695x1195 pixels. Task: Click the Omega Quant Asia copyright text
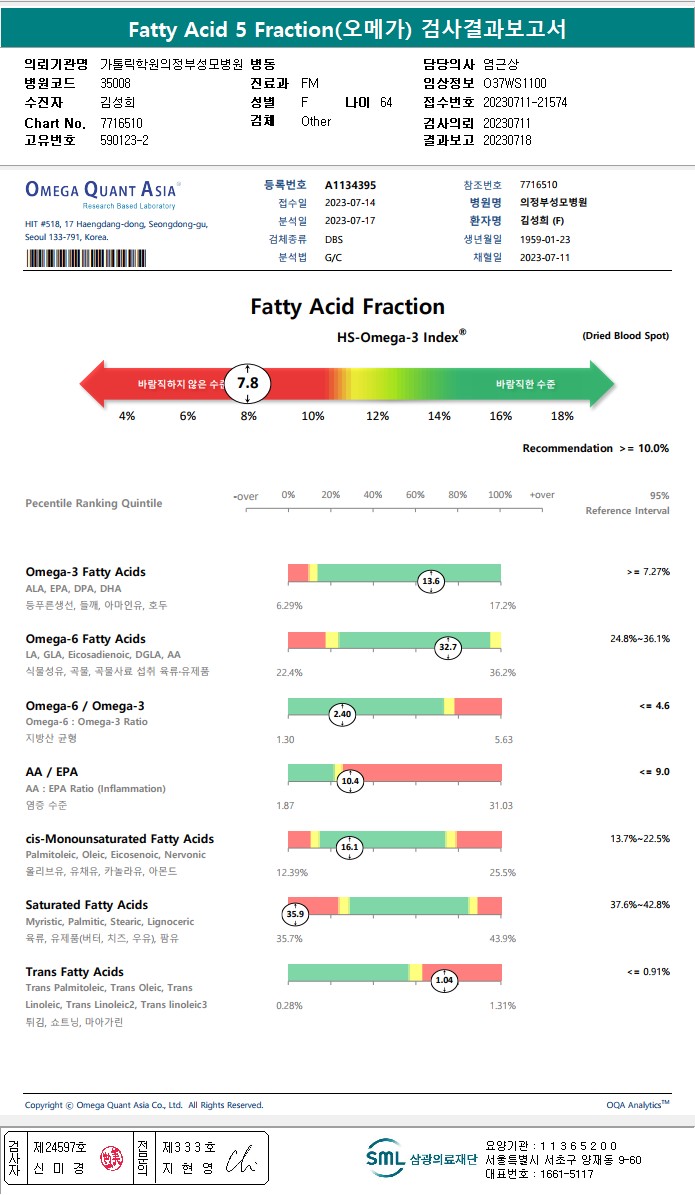point(144,1105)
